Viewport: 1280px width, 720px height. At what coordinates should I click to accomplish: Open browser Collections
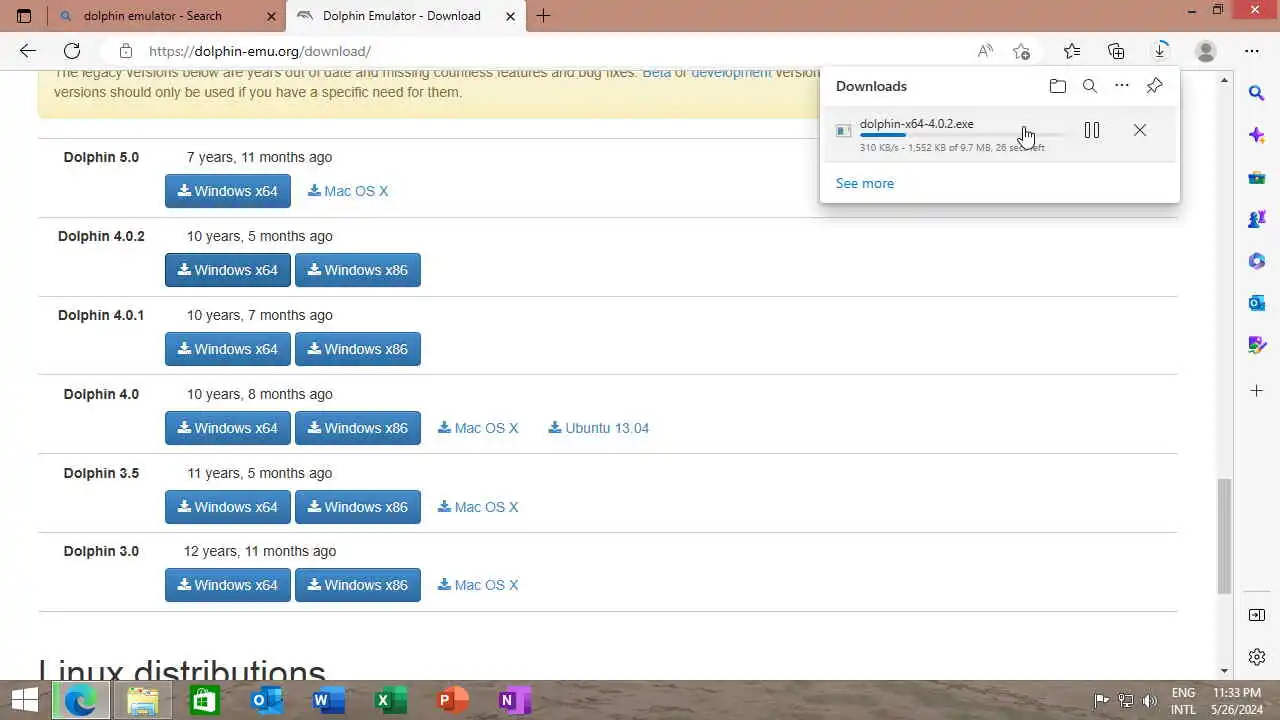[x=1116, y=51]
